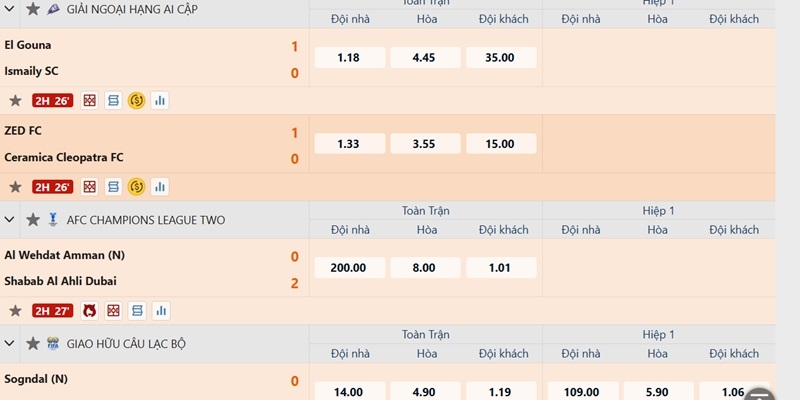Open the coin icon under El Gouna match

(x=136, y=101)
